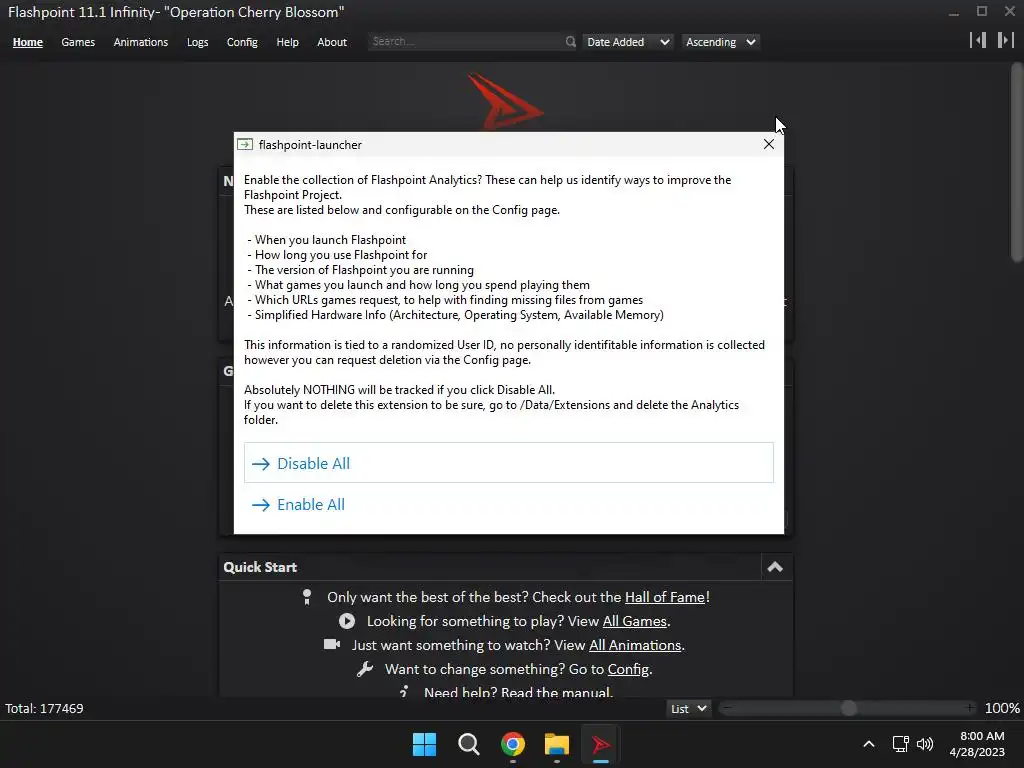Click the zoom-out minus at slider start
This screenshot has height=768, width=1024.
point(728,709)
